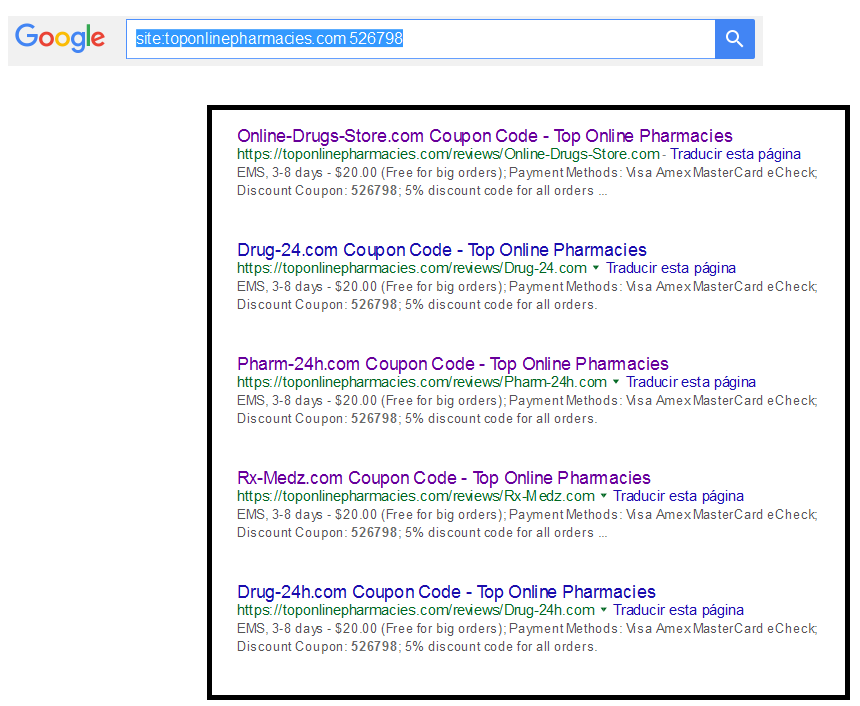This screenshot has width=860, height=706.
Task: Click Traducir esta página for Rx-Medz.com
Action: coord(678,496)
